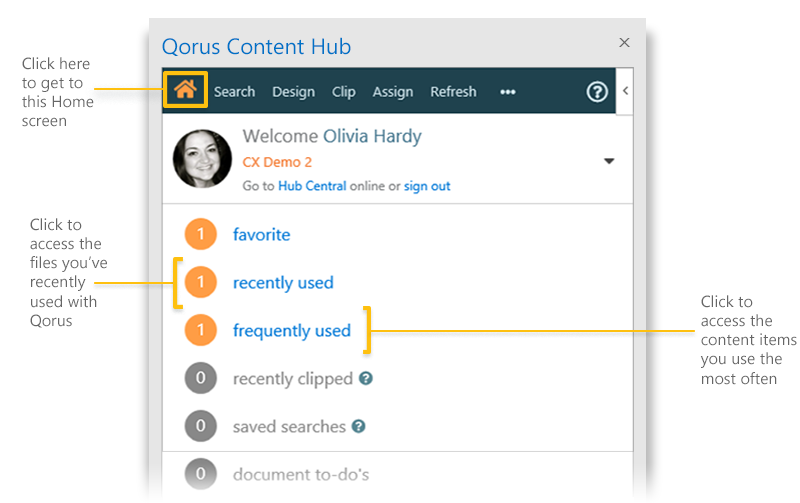800x503 pixels.
Task: Click the gray badge beside document to-do's
Action: (201, 473)
